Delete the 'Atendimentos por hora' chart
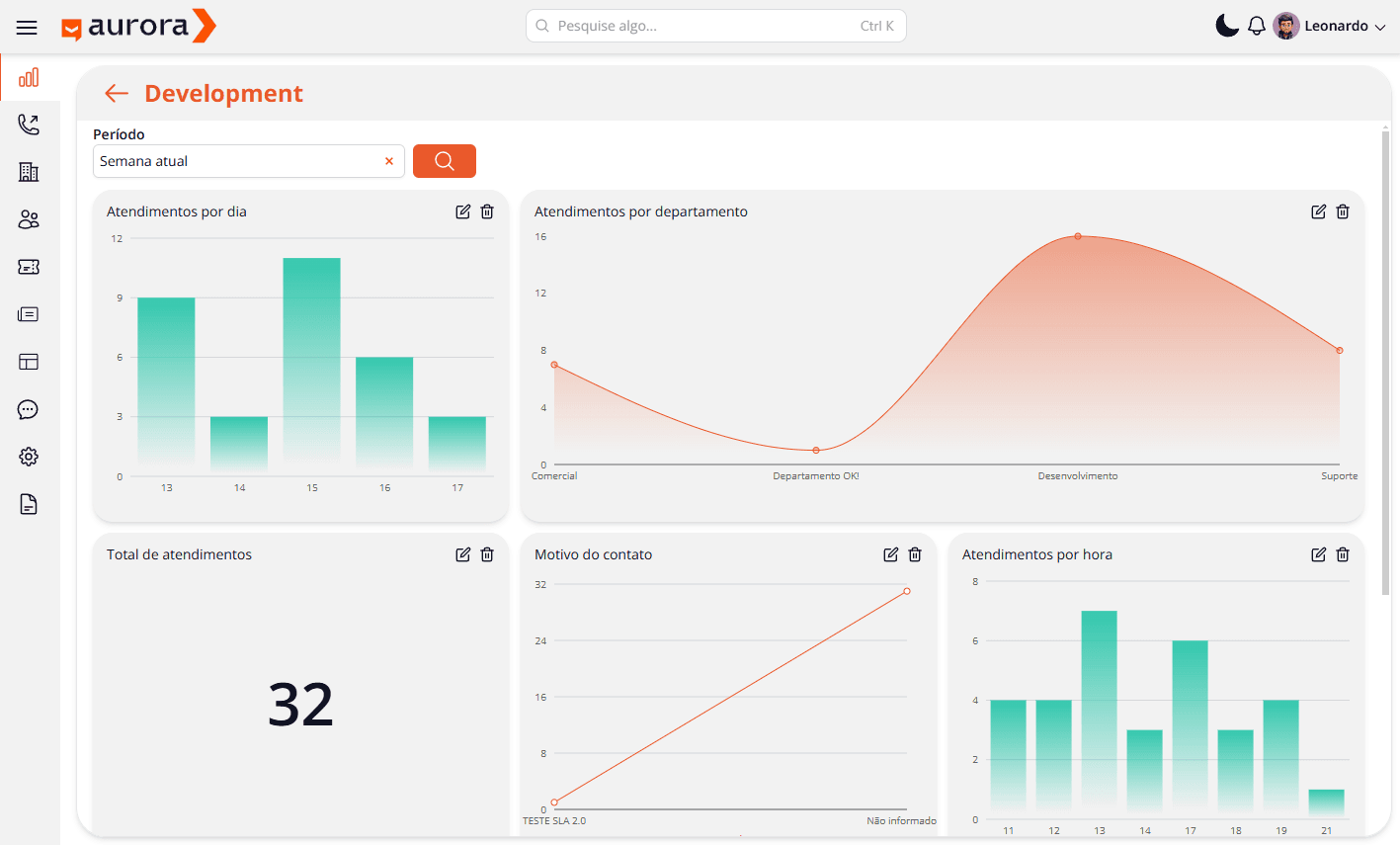The width and height of the screenshot is (1400, 845). coord(1343,554)
